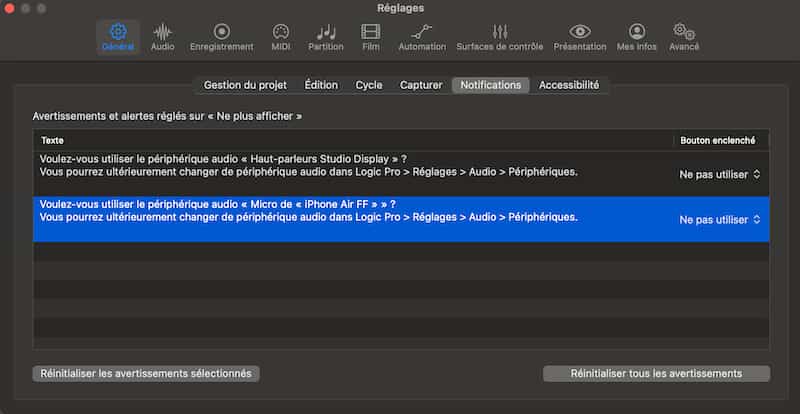Open the Général settings pane

pos(118,37)
